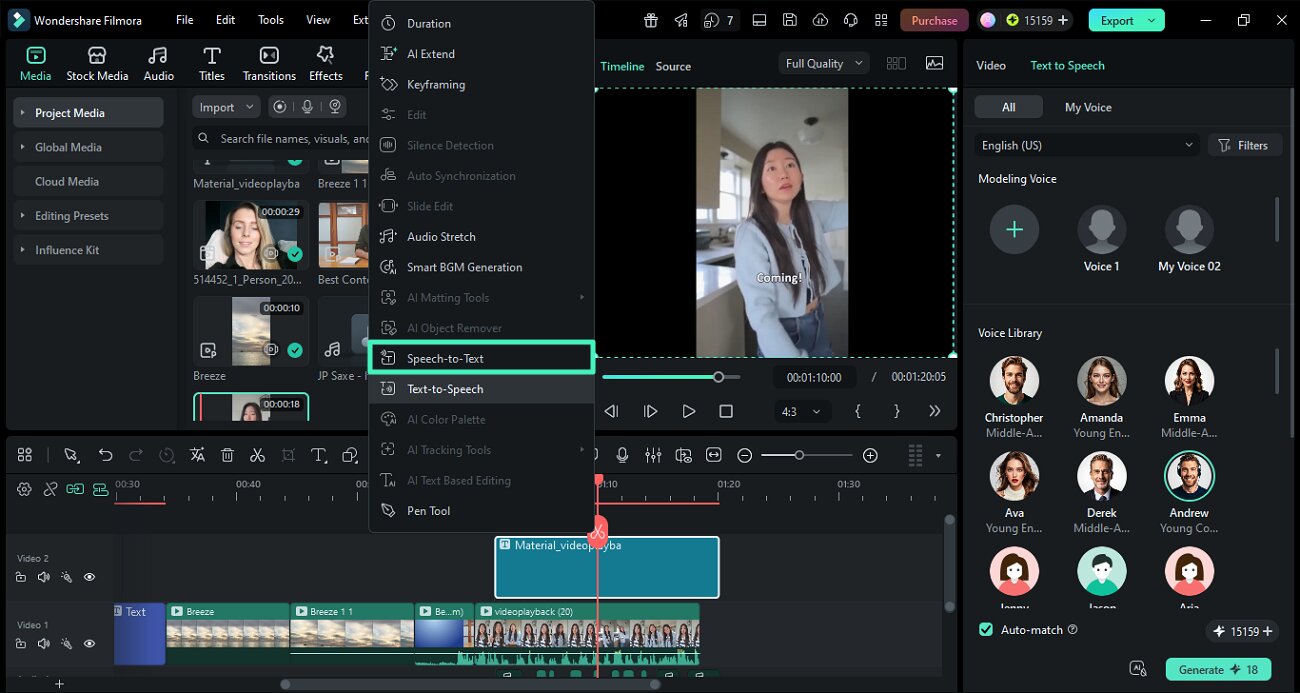The width and height of the screenshot is (1300, 693).
Task: Select the Andrew voice avatar
Action: point(1189,476)
